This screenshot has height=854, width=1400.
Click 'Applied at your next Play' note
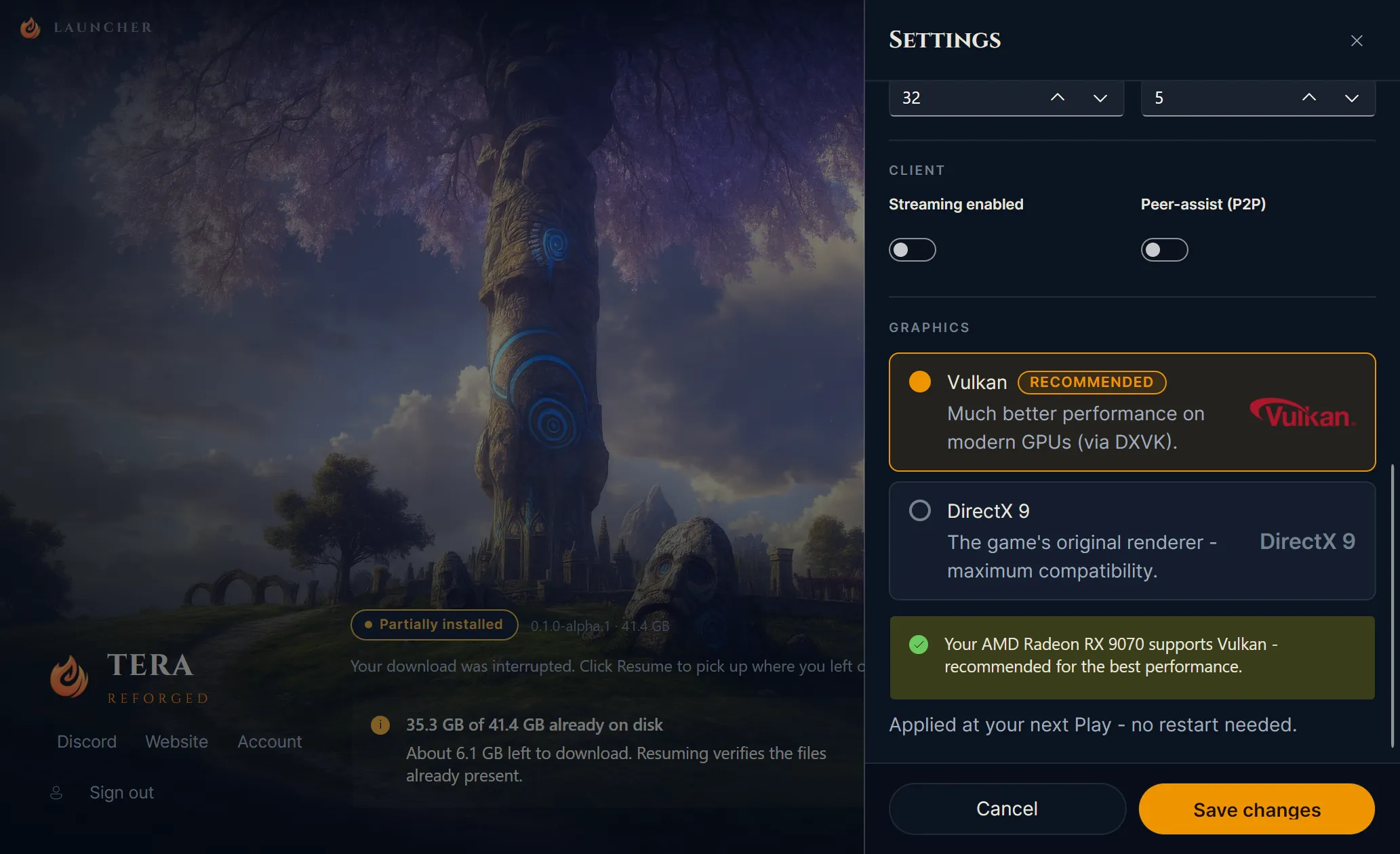click(x=1093, y=725)
